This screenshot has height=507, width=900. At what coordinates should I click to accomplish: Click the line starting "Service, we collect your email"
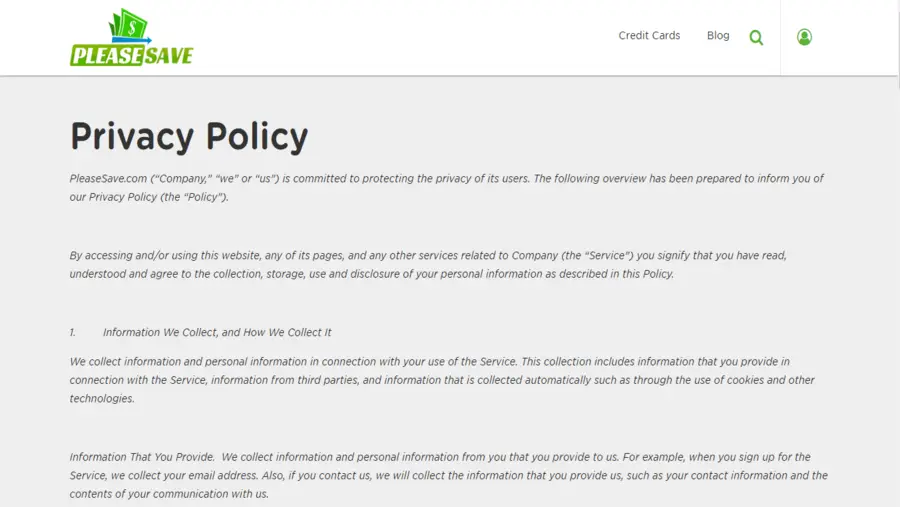pos(448,476)
